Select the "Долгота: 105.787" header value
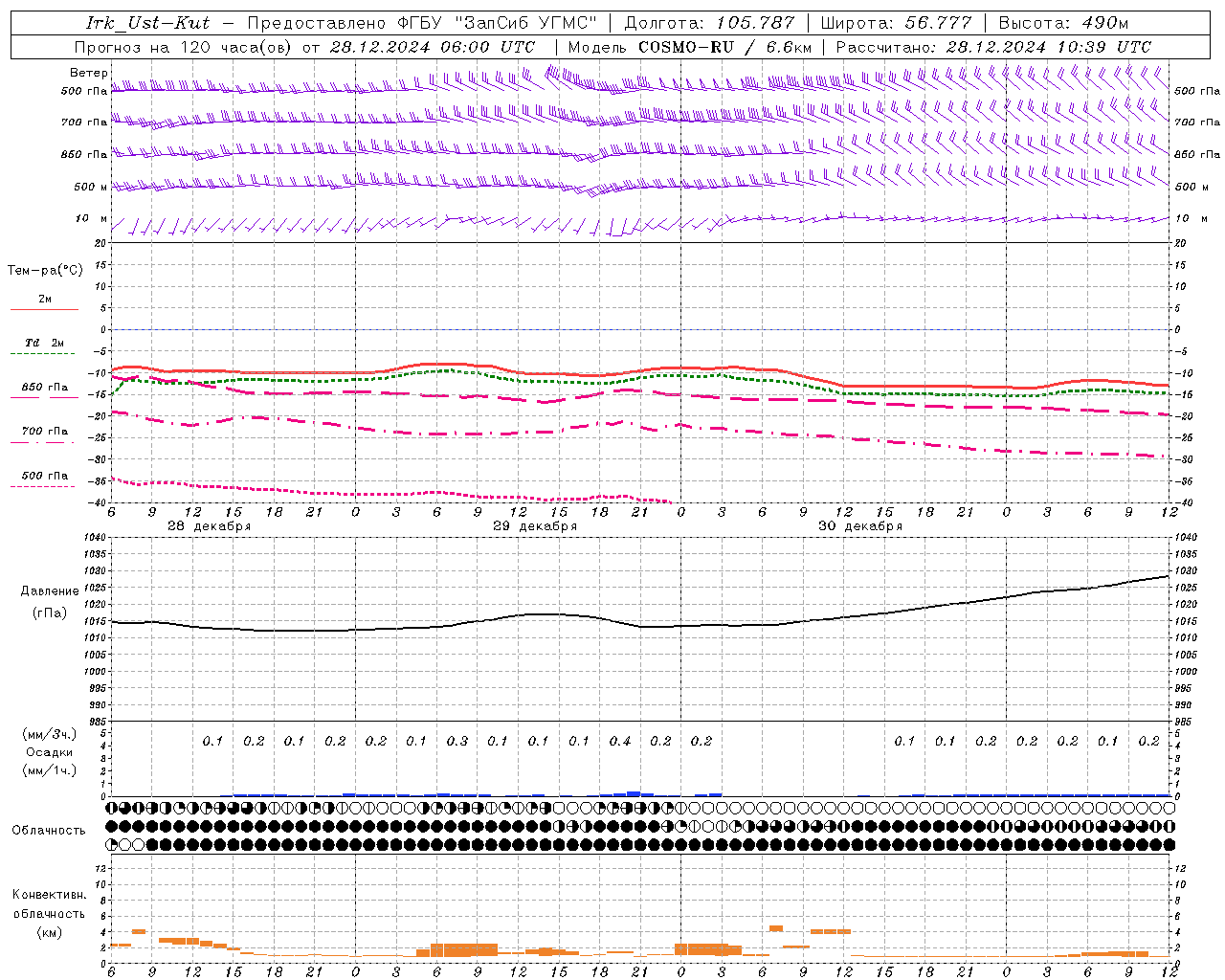Screen dimensions: 1225x980 click(x=709, y=22)
